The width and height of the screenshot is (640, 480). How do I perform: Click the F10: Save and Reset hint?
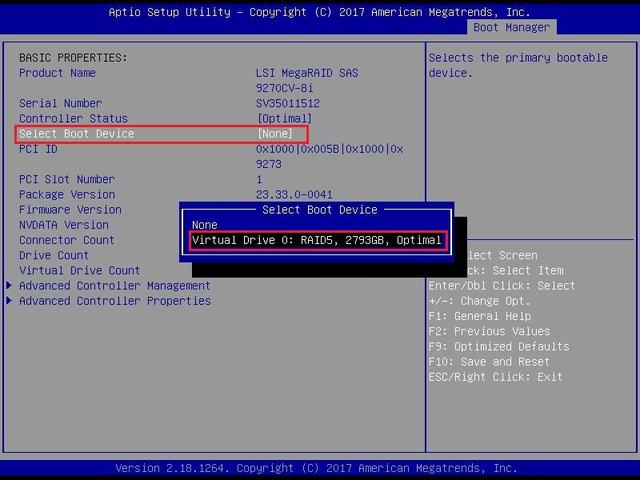click(488, 362)
